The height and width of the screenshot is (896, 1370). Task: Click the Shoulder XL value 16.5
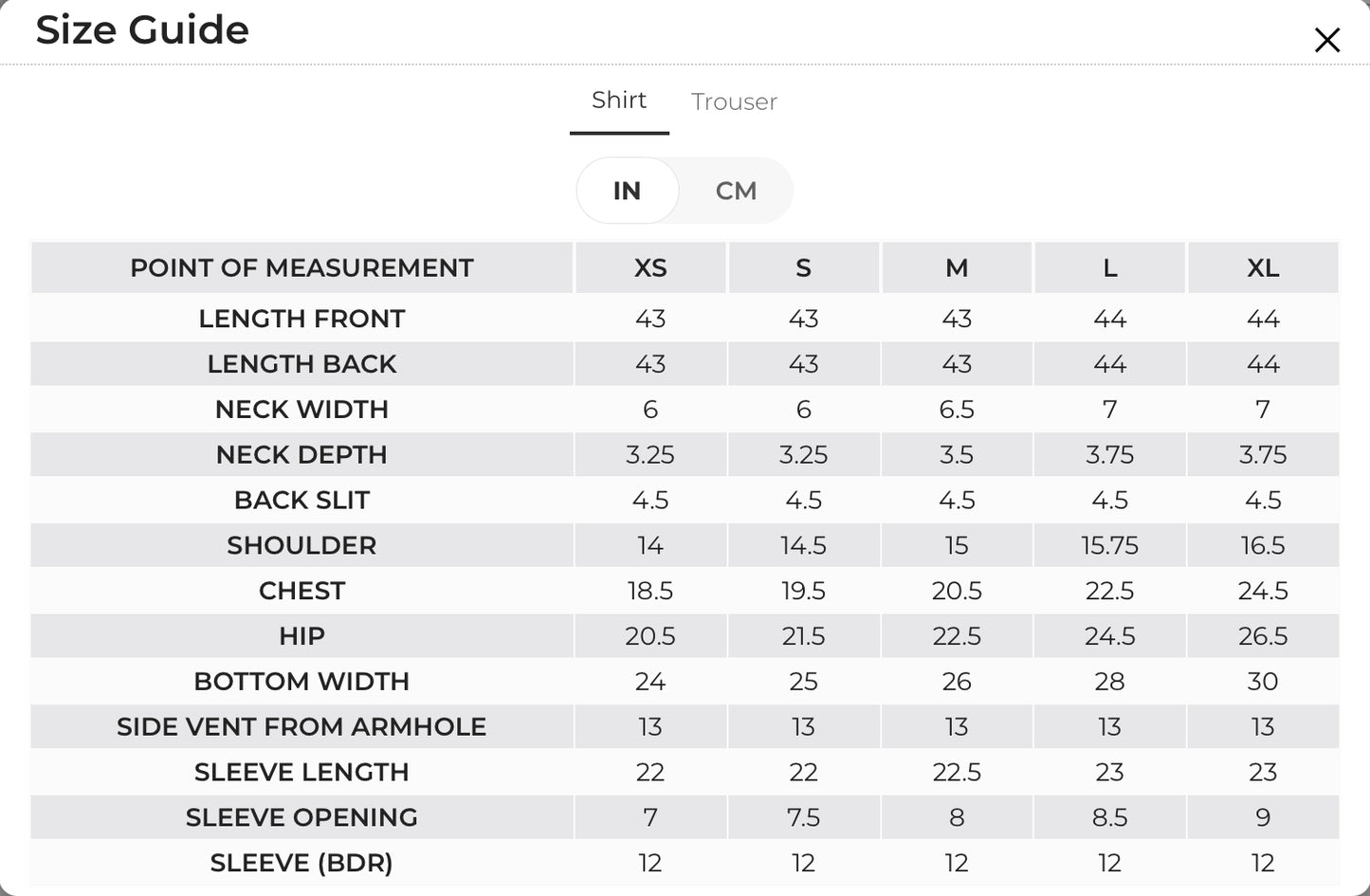point(1263,545)
